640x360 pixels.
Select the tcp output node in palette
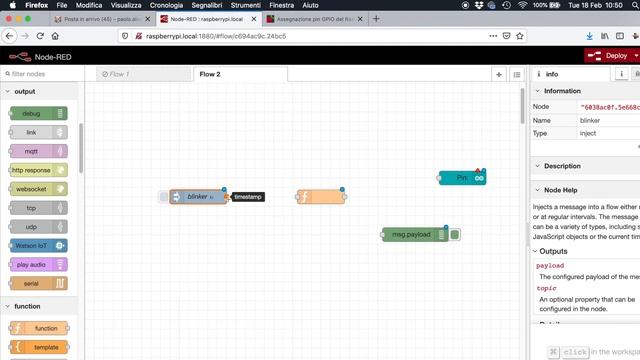[x=38, y=208]
